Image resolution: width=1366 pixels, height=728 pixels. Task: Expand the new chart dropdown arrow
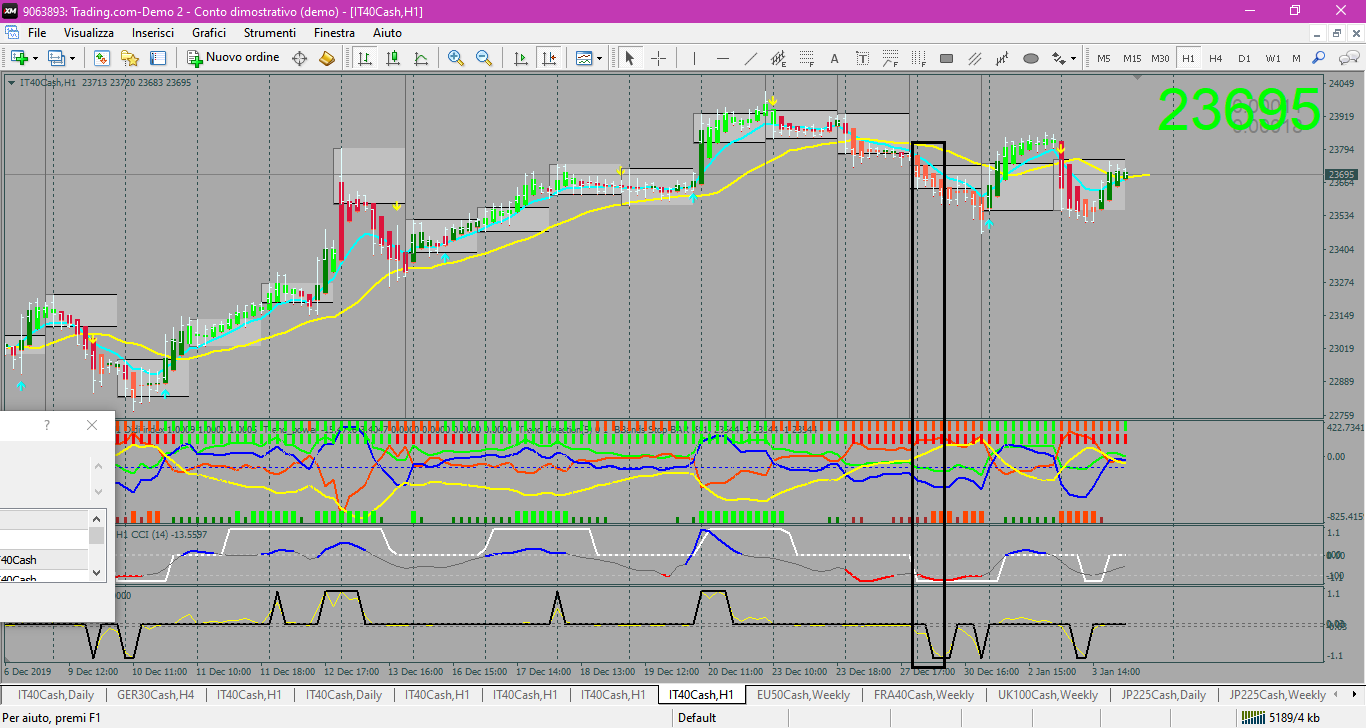point(35,58)
